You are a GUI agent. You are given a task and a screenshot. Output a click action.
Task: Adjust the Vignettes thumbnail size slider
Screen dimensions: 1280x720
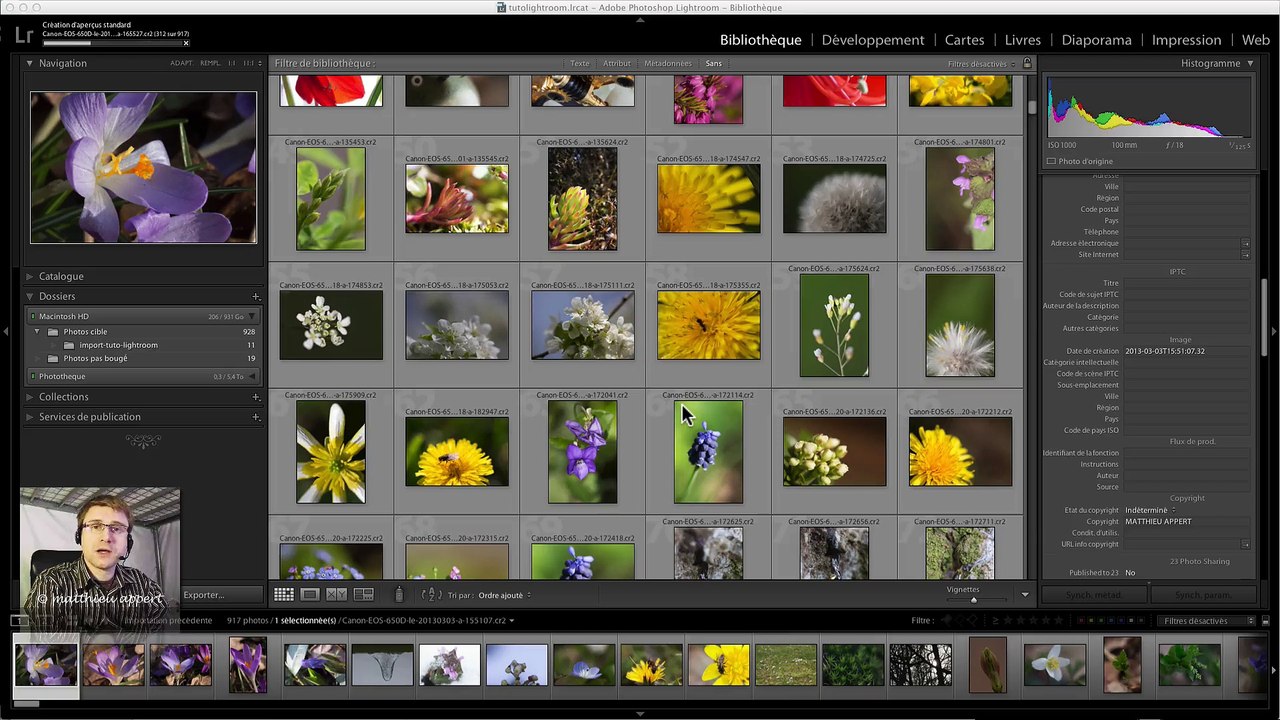click(x=973, y=600)
